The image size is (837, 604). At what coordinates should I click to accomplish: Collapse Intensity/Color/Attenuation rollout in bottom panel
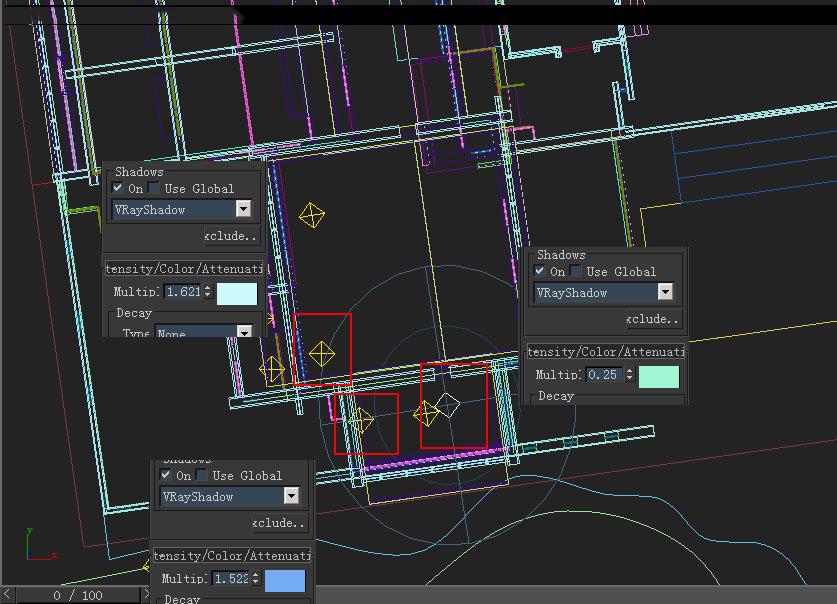232,555
